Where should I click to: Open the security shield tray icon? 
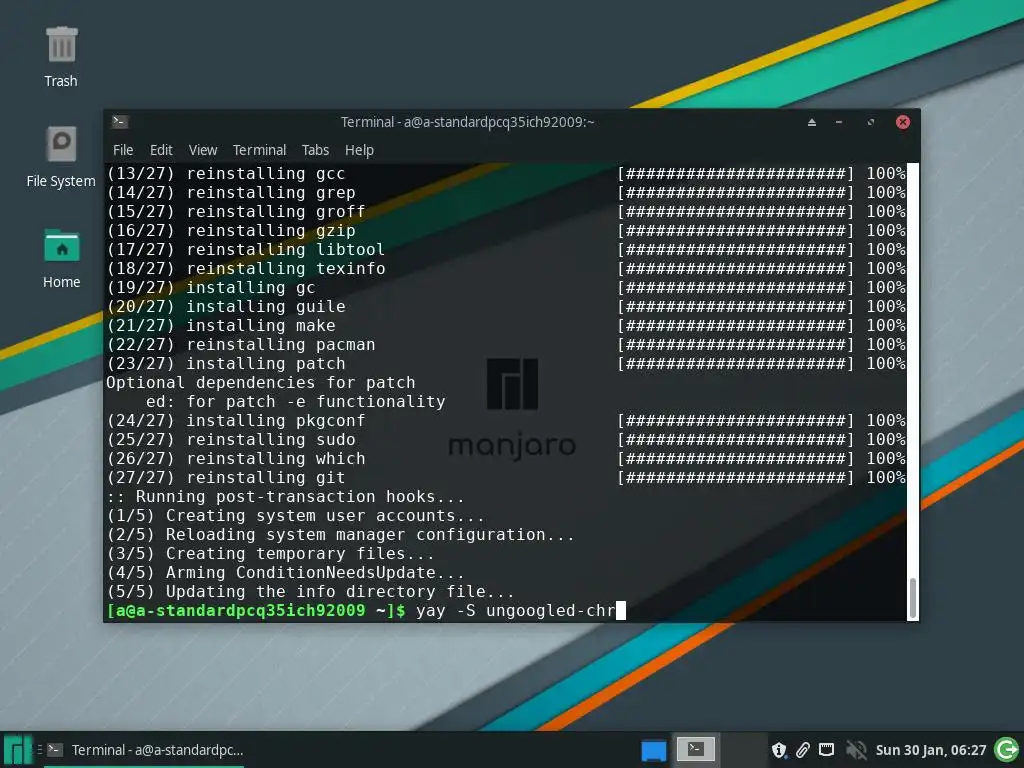[x=778, y=750]
